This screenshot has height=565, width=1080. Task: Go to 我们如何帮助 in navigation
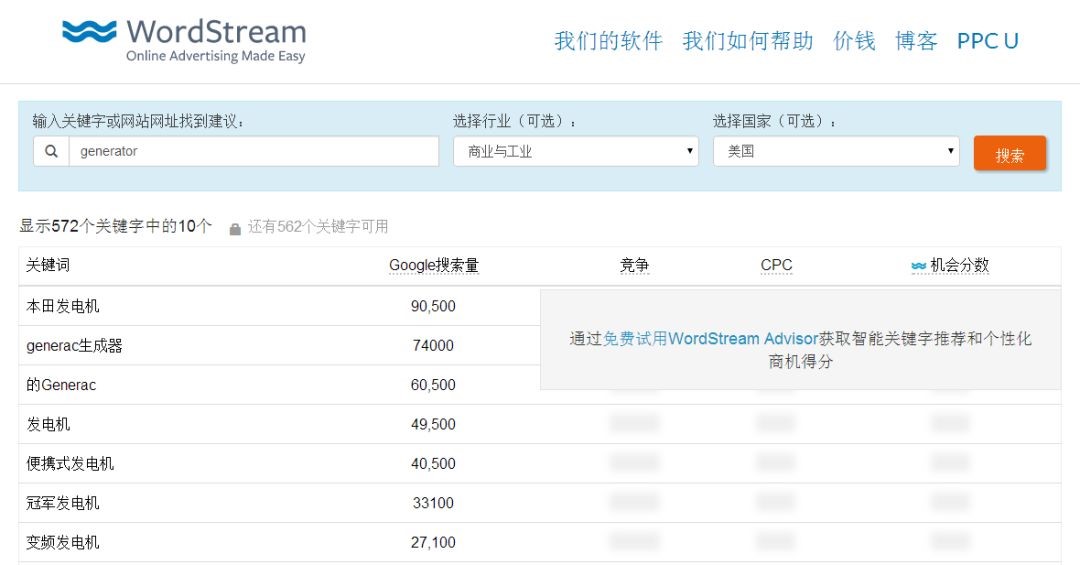[747, 41]
